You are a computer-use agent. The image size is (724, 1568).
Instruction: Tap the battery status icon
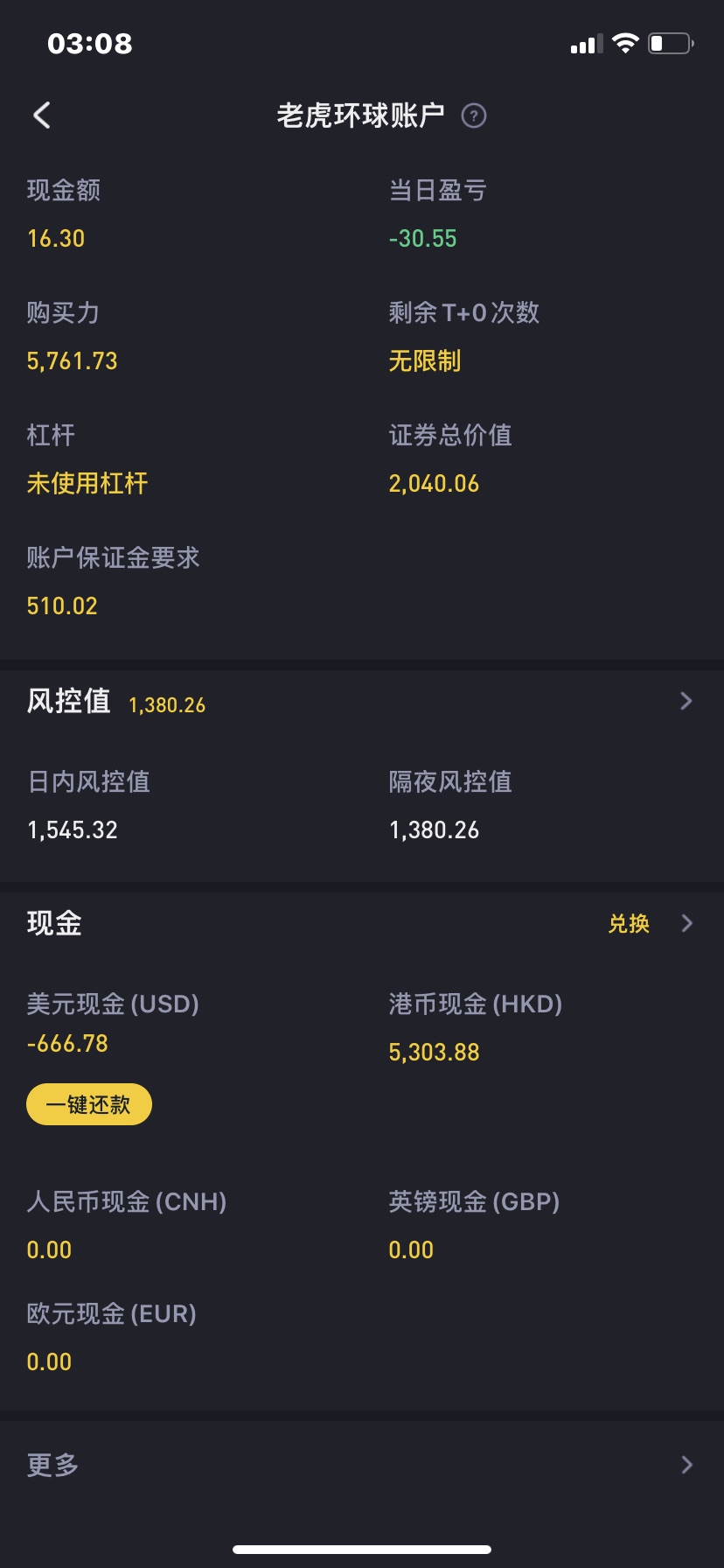(x=671, y=43)
